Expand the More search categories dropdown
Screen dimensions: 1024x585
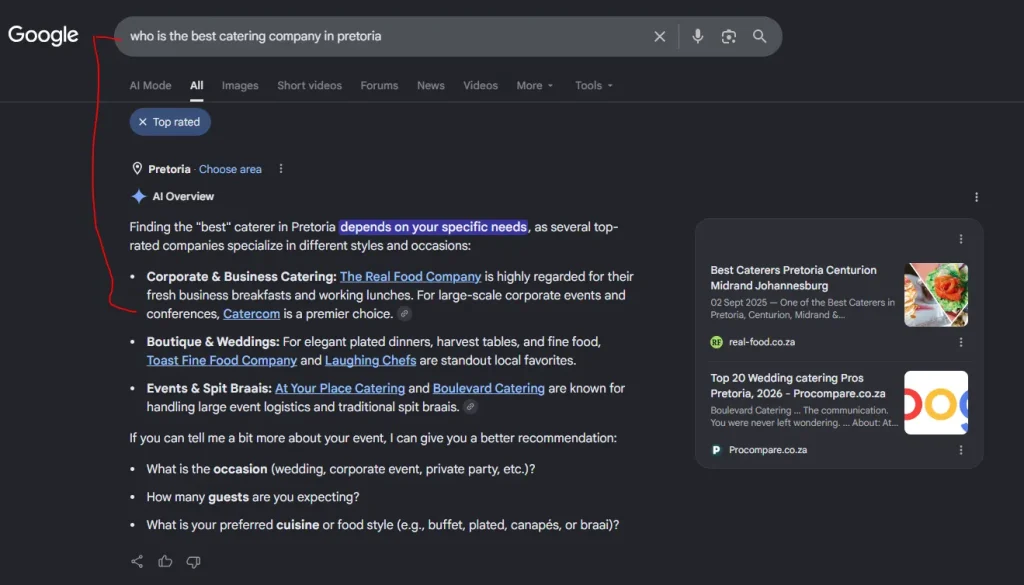point(535,86)
